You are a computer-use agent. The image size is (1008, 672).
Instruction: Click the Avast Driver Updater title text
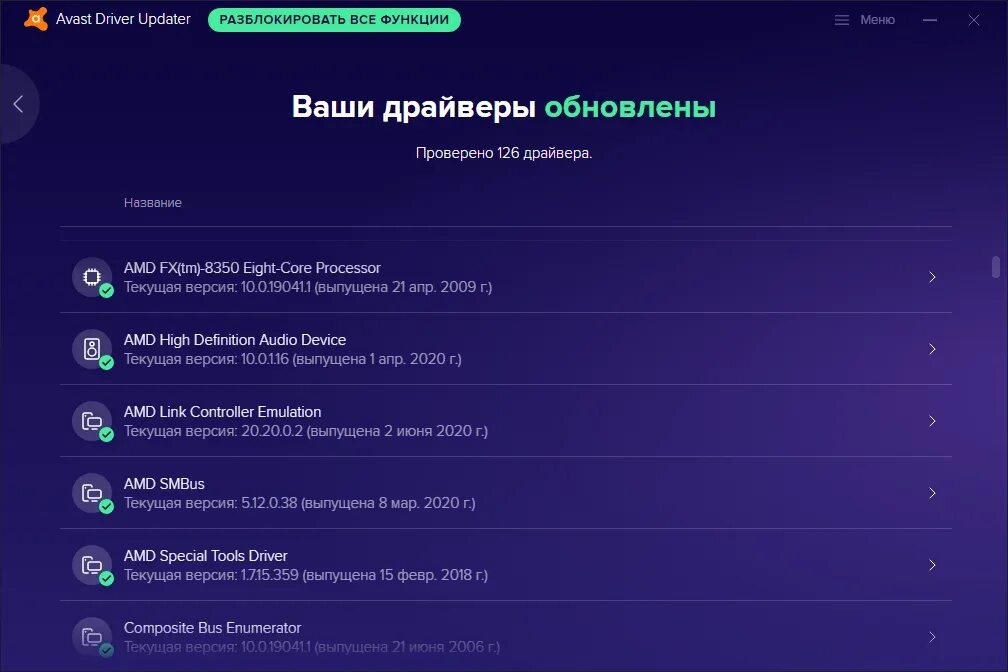123,19
